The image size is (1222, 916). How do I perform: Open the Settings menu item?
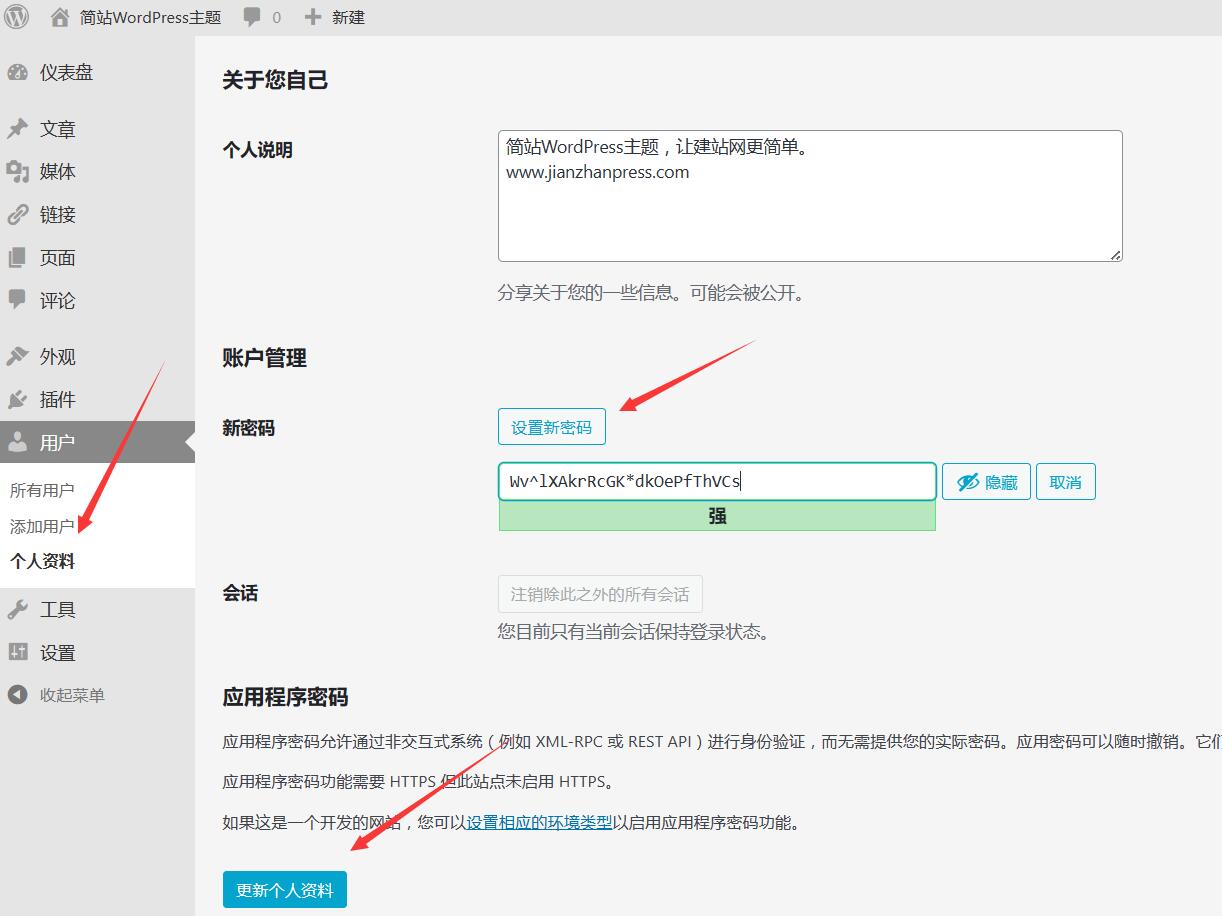click(x=57, y=653)
